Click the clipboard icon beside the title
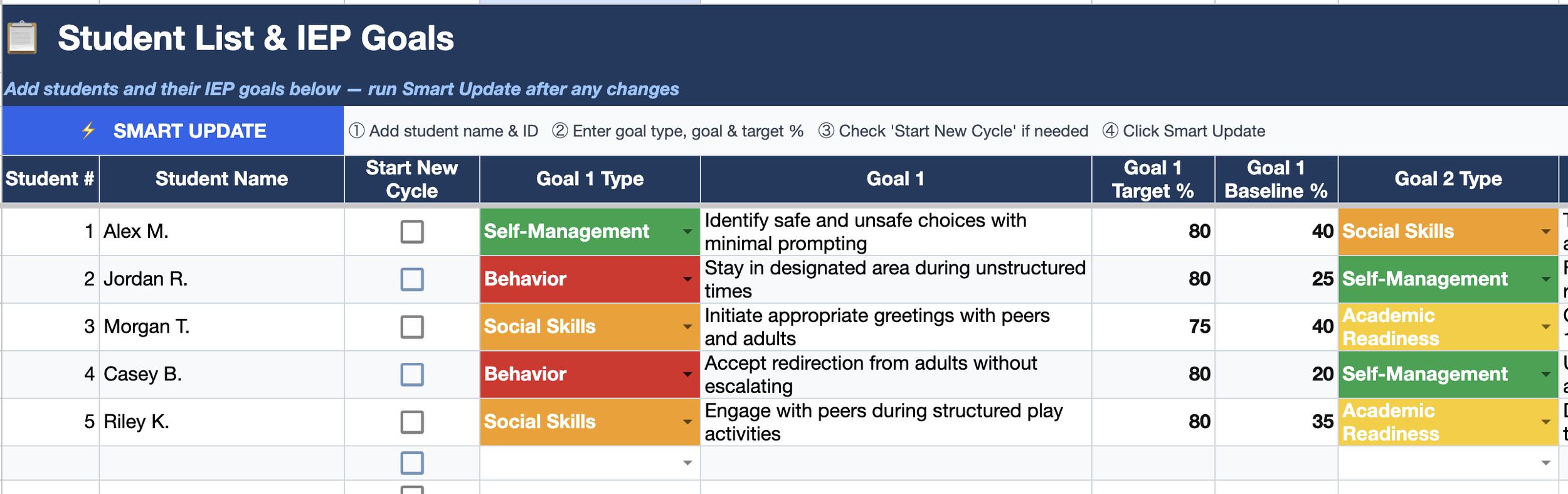The image size is (1568, 494). coord(22,38)
